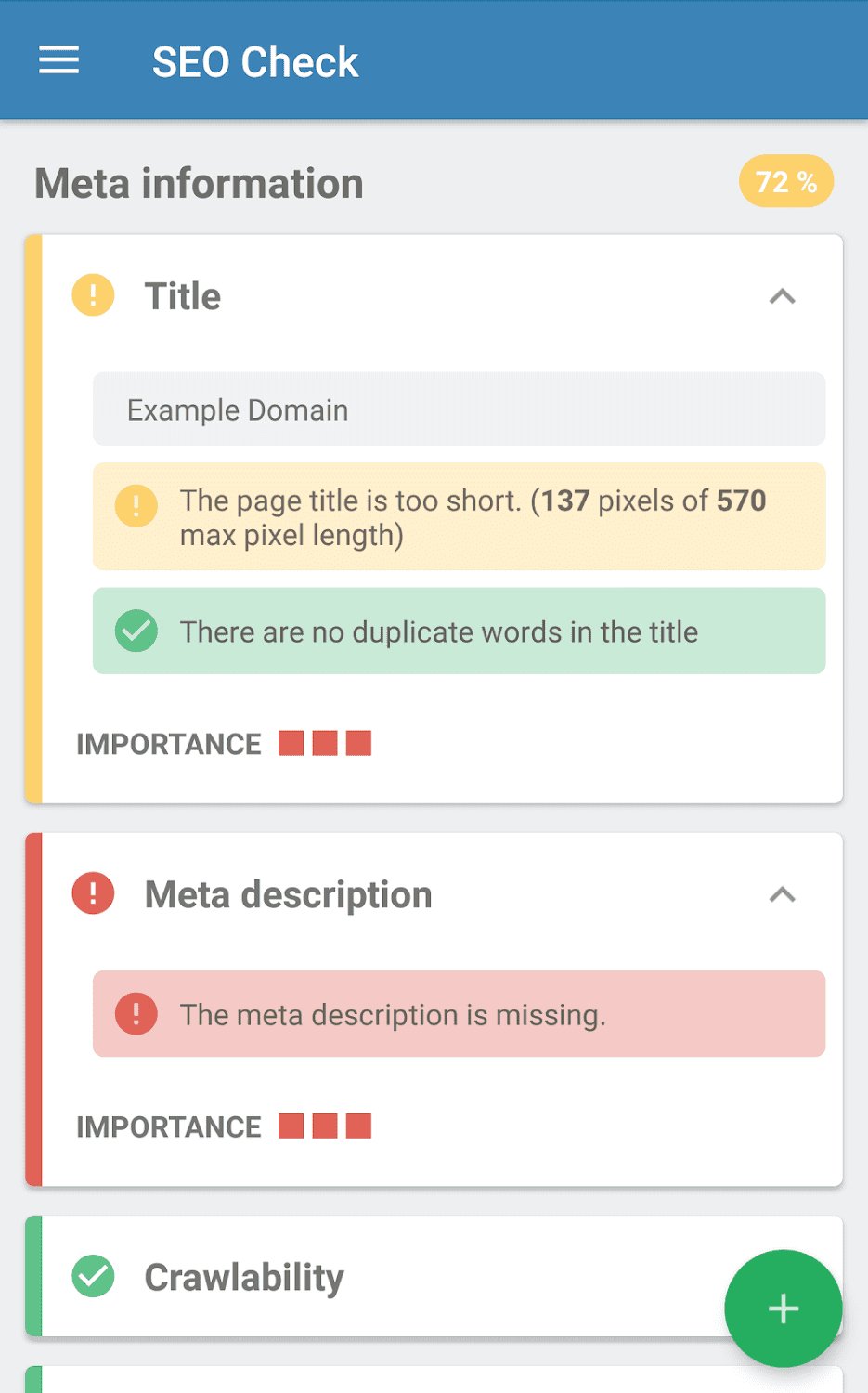Click the Meta description heading
This screenshot has width=868, height=1393.
pyautogui.click(x=288, y=895)
